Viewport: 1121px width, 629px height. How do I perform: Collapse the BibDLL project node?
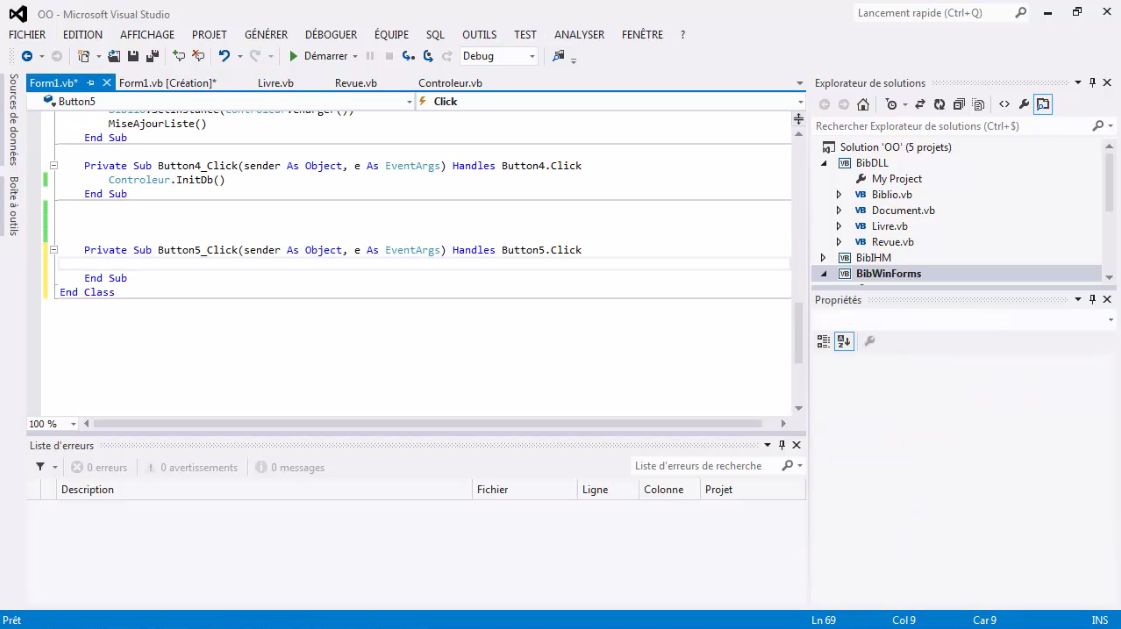824,163
